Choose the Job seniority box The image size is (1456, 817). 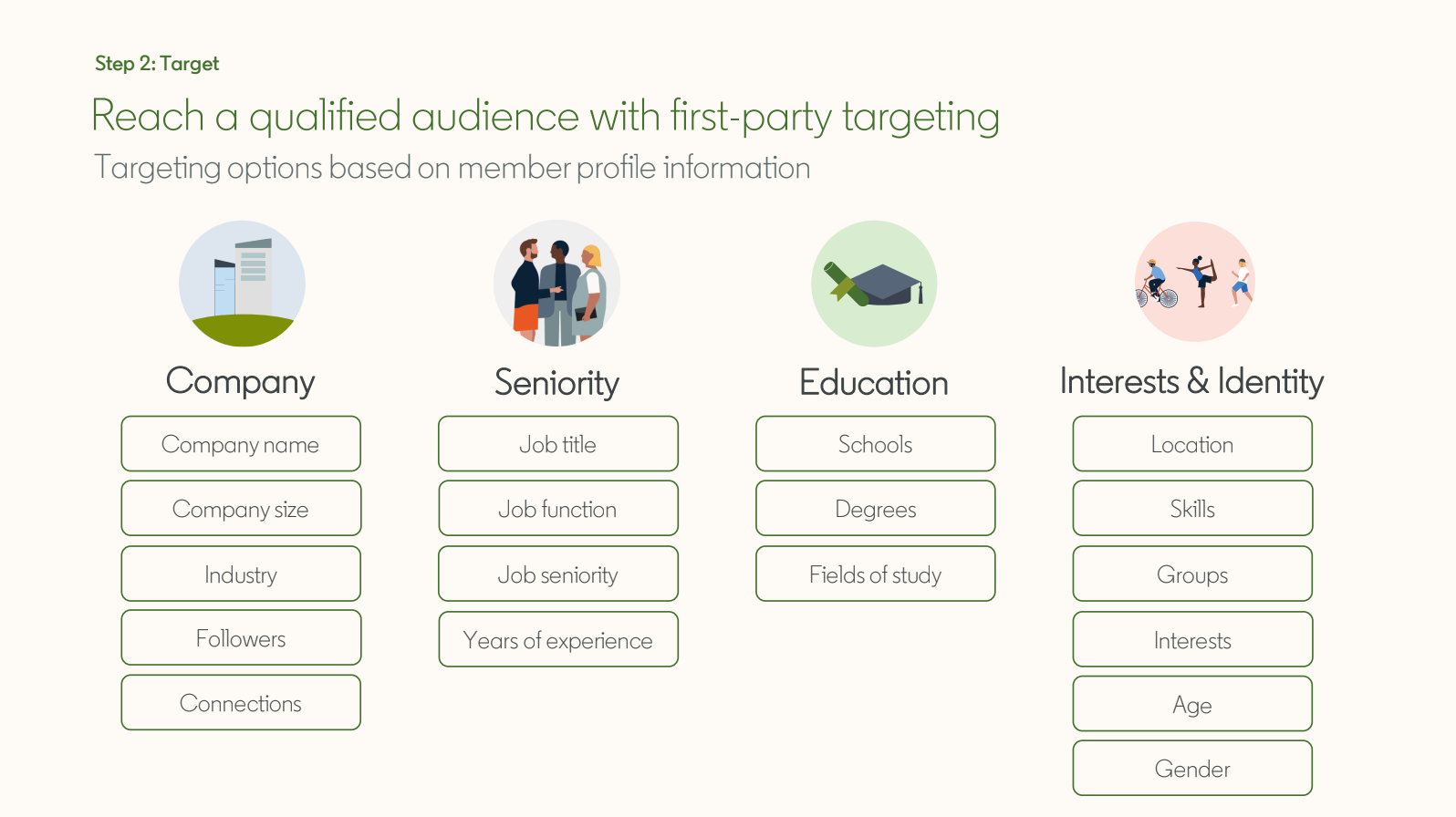[557, 574]
